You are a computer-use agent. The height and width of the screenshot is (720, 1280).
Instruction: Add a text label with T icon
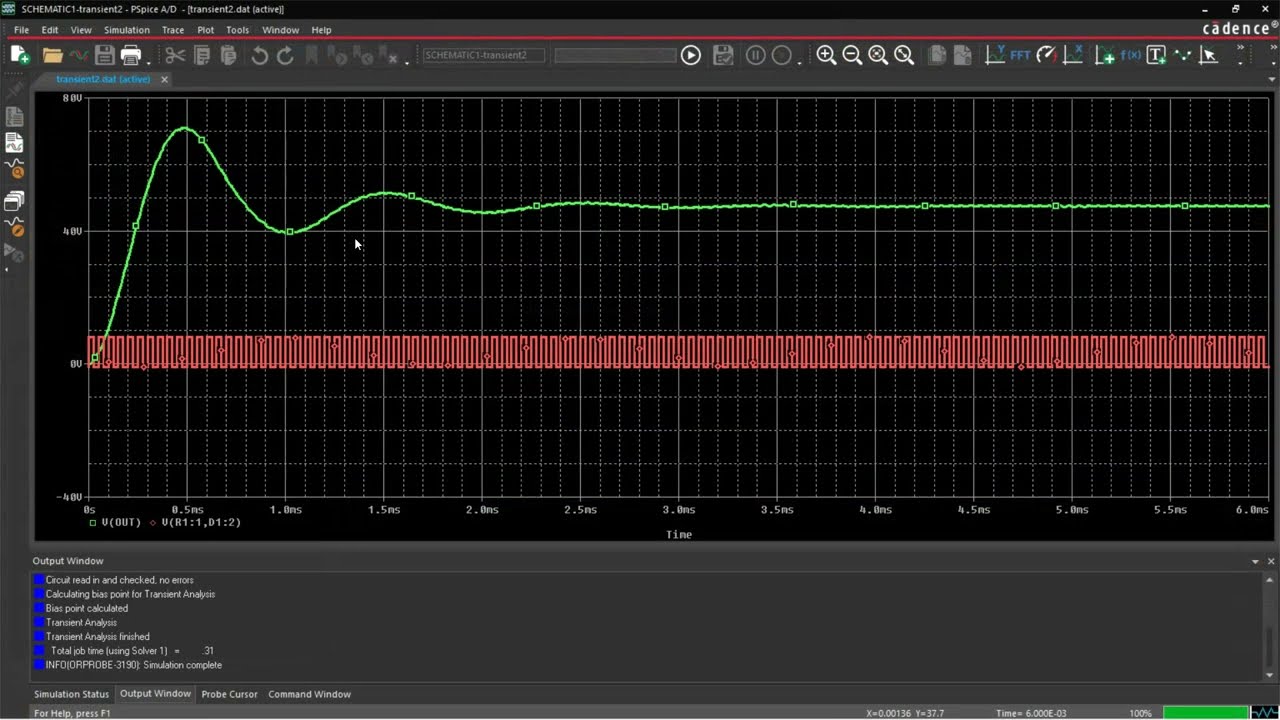coord(1156,55)
